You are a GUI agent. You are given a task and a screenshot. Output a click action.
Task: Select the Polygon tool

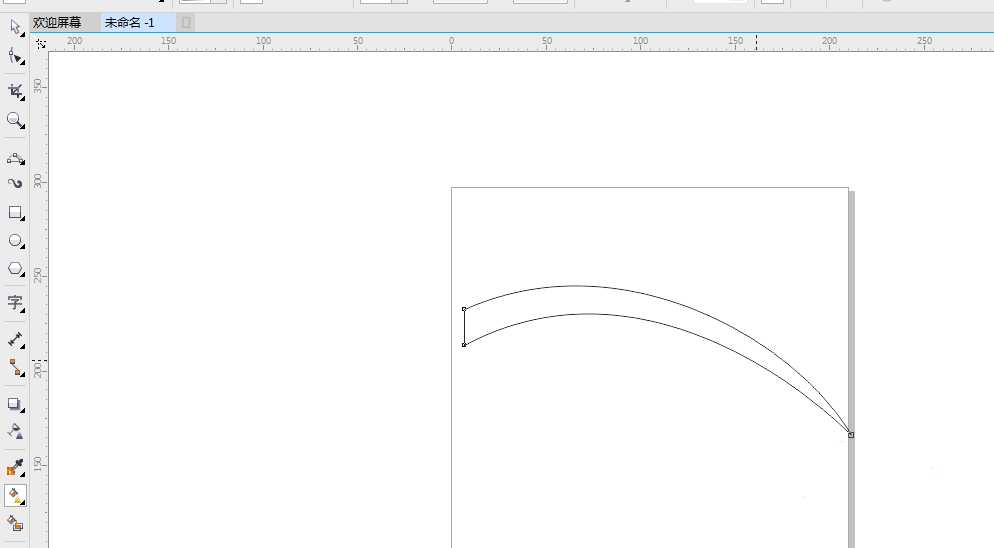click(x=15, y=269)
